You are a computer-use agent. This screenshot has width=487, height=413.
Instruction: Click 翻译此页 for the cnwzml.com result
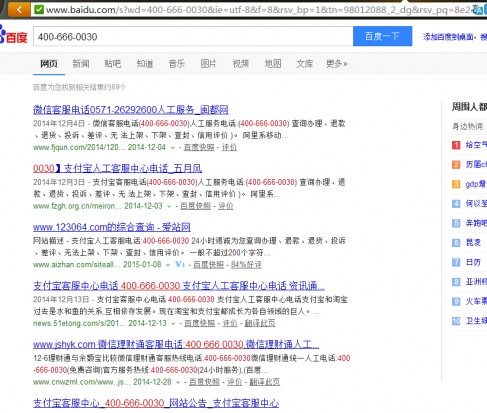click(x=265, y=382)
